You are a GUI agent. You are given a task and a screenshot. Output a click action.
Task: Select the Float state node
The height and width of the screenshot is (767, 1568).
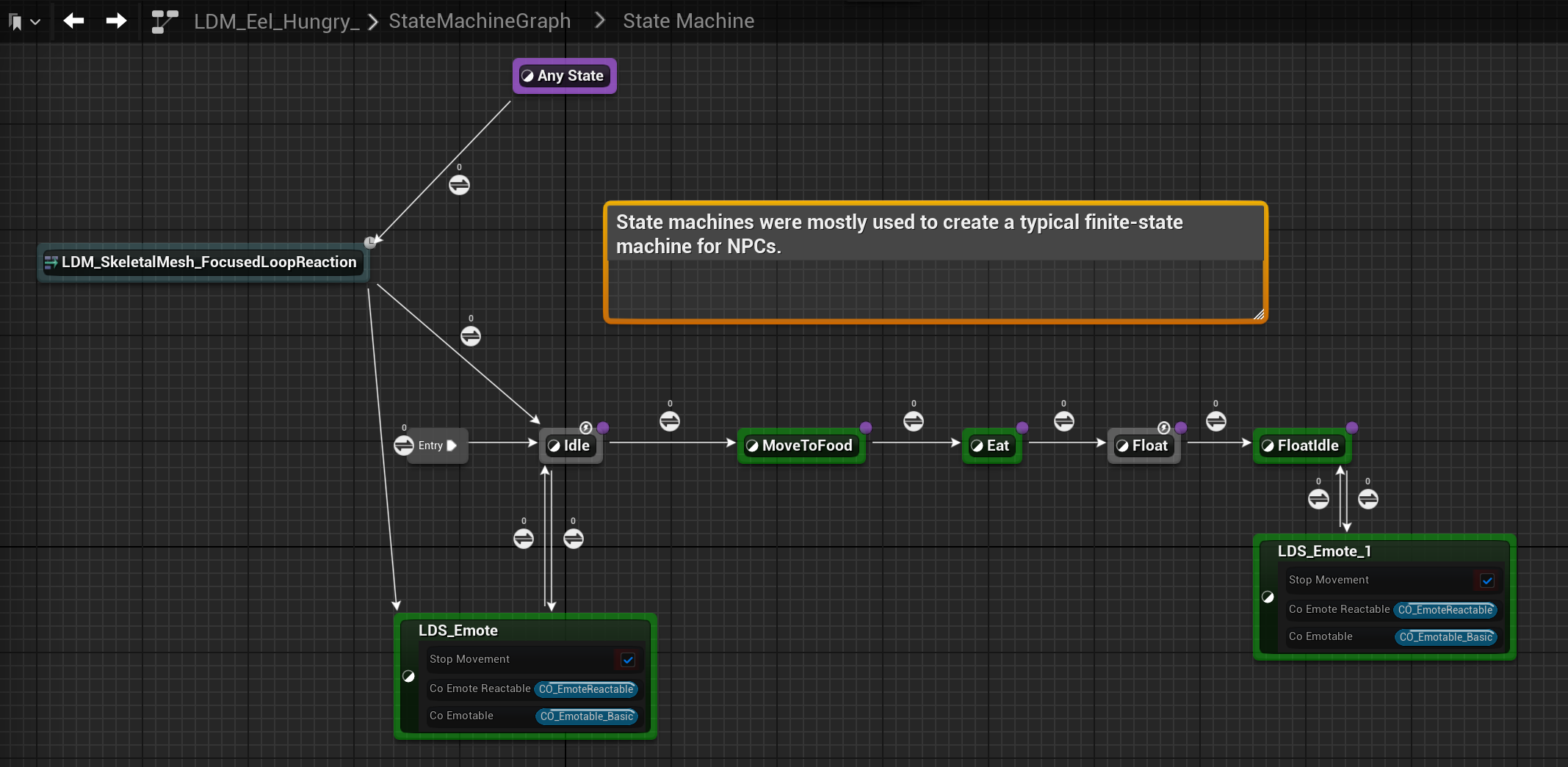click(x=1144, y=446)
